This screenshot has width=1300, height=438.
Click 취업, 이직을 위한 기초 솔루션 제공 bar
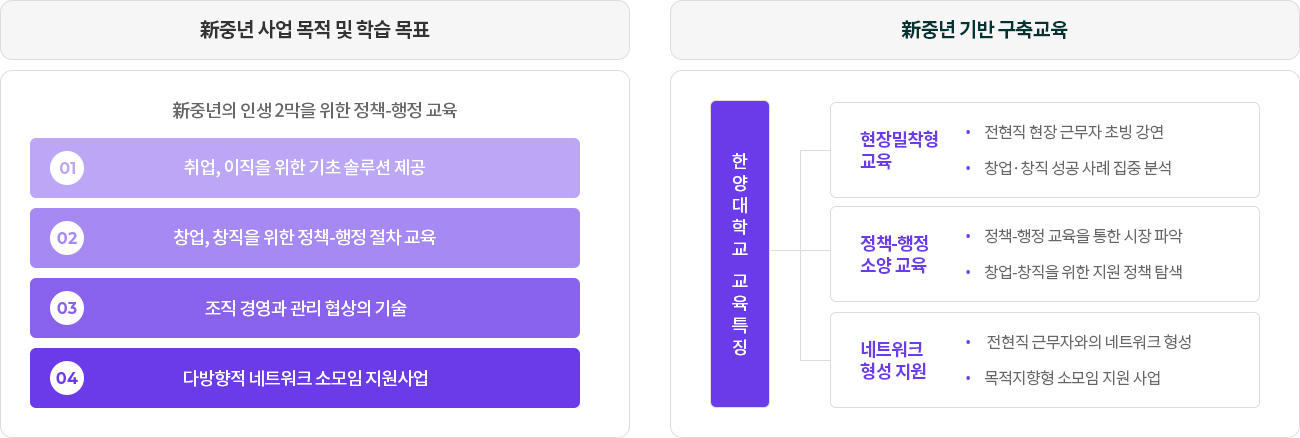click(x=305, y=168)
